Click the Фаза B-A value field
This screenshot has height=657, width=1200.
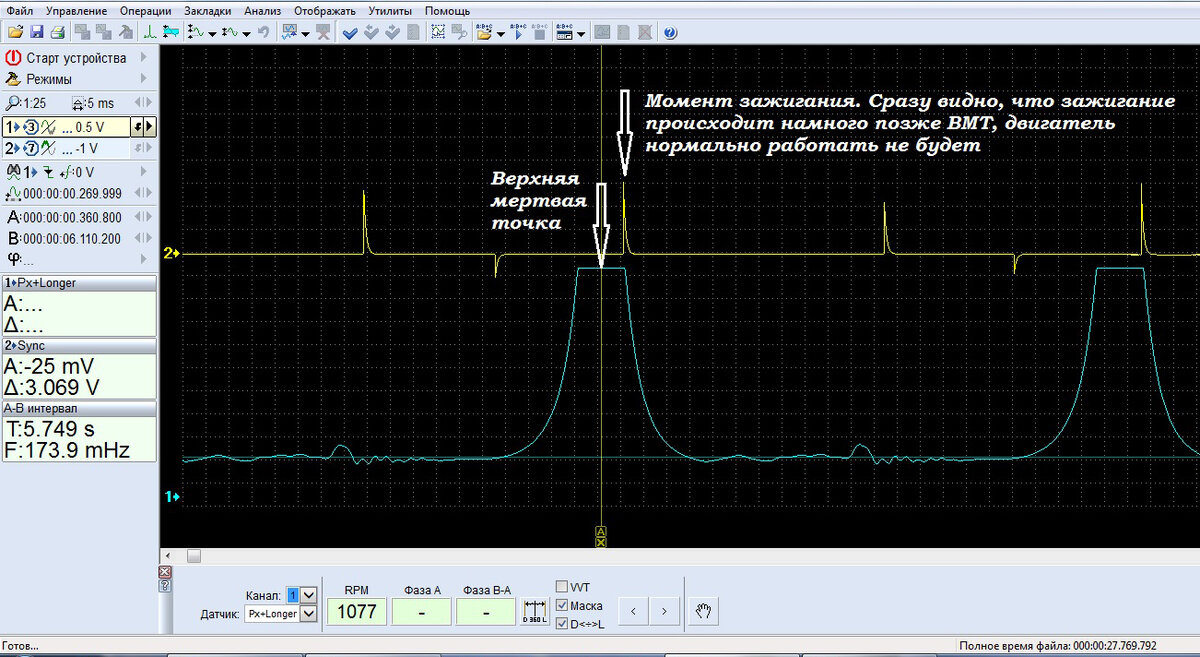click(486, 611)
